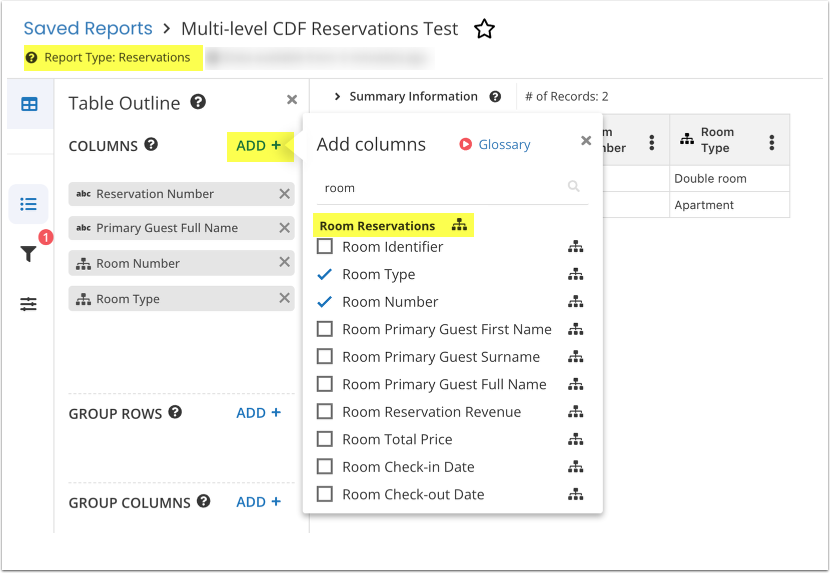Screen dimensions: 830x573
Task: Uncheck the Room Number option
Action: coord(325,302)
